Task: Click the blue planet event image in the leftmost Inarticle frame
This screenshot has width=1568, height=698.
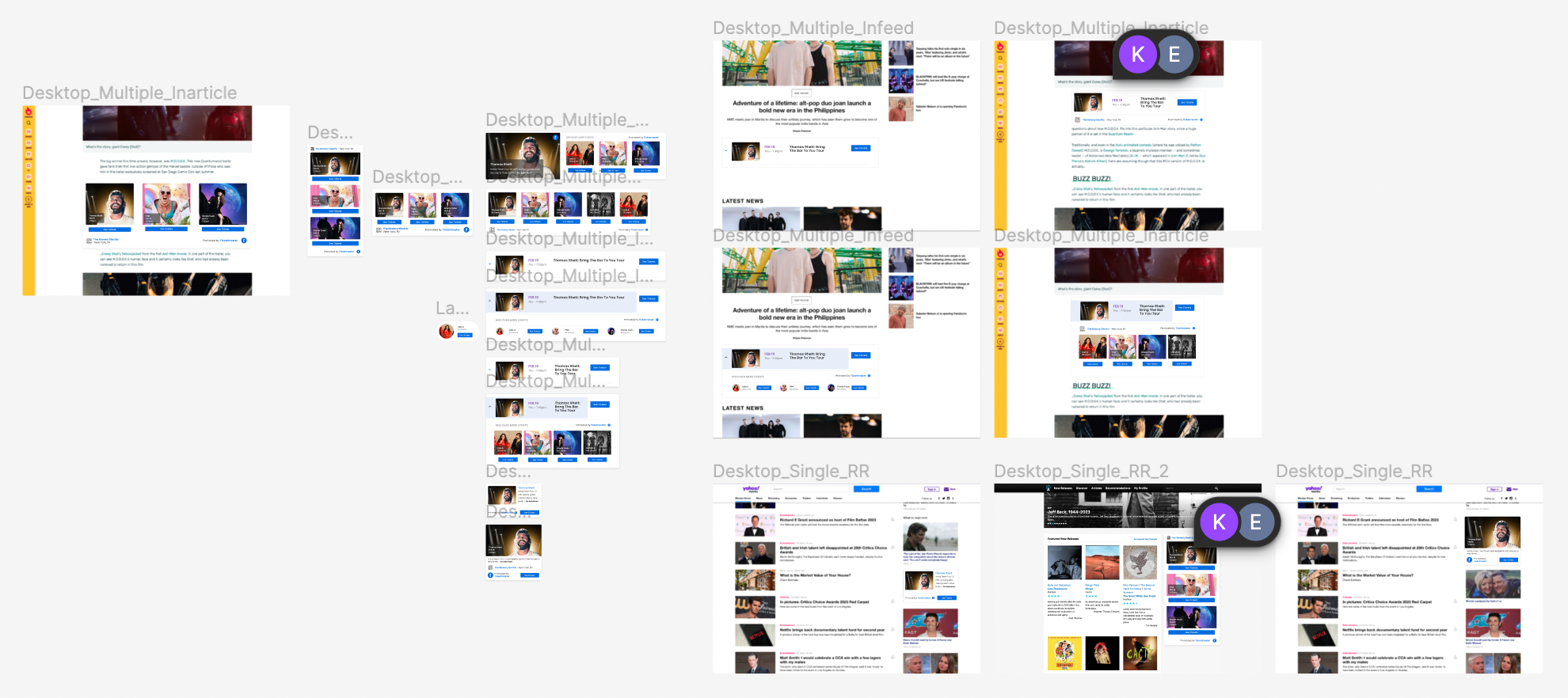Action: coord(223,204)
